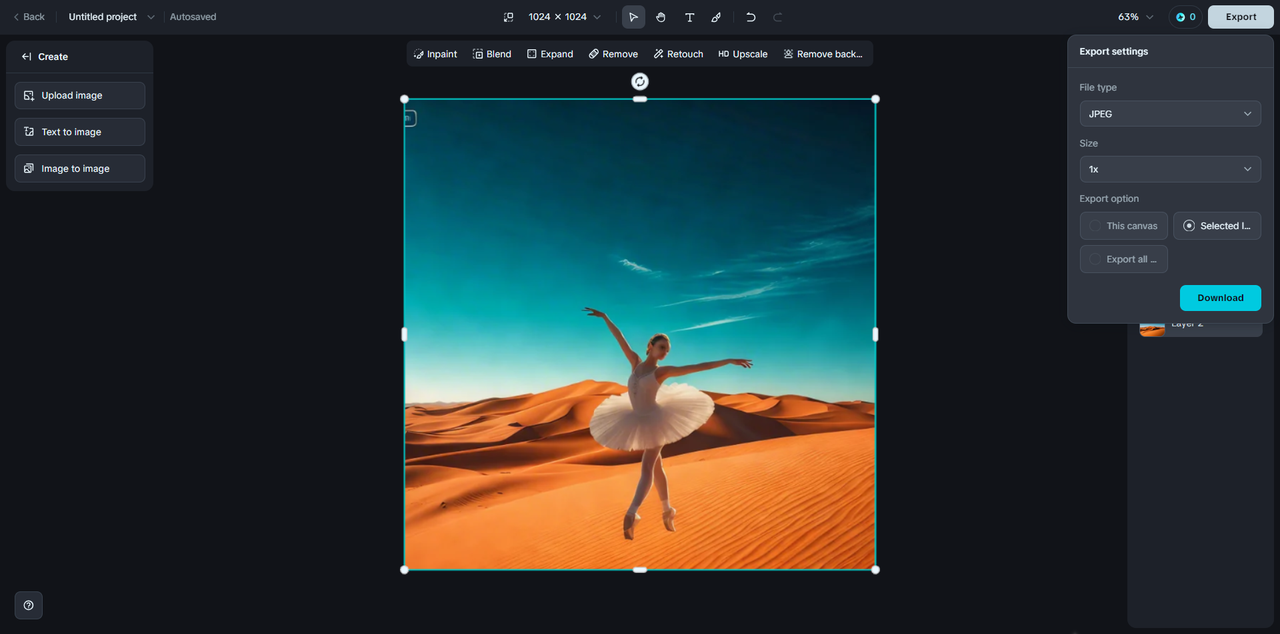The height and width of the screenshot is (634, 1280).
Task: Select the Export all option
Action: coord(1123,259)
